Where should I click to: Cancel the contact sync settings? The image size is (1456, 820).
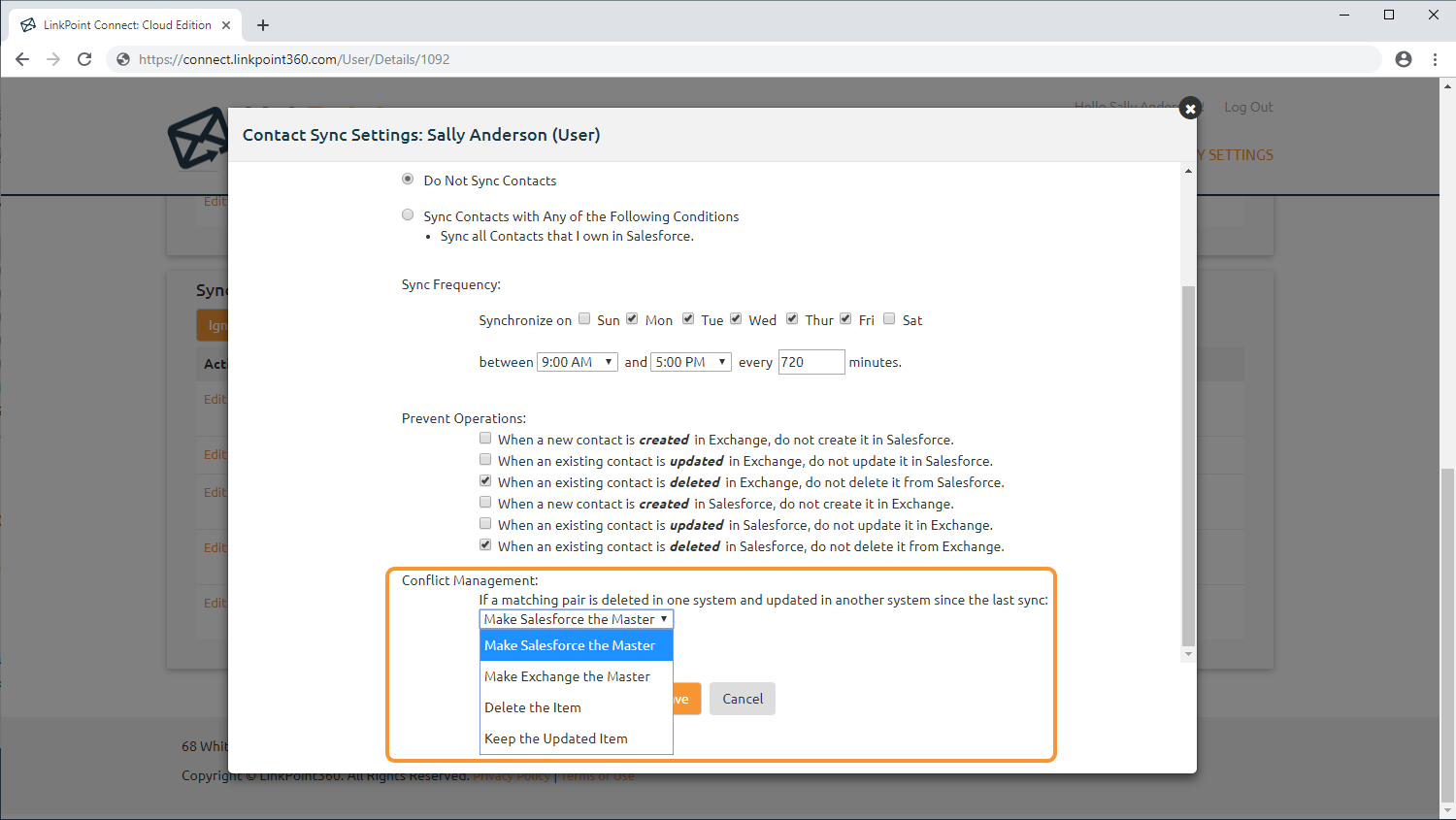(x=743, y=699)
